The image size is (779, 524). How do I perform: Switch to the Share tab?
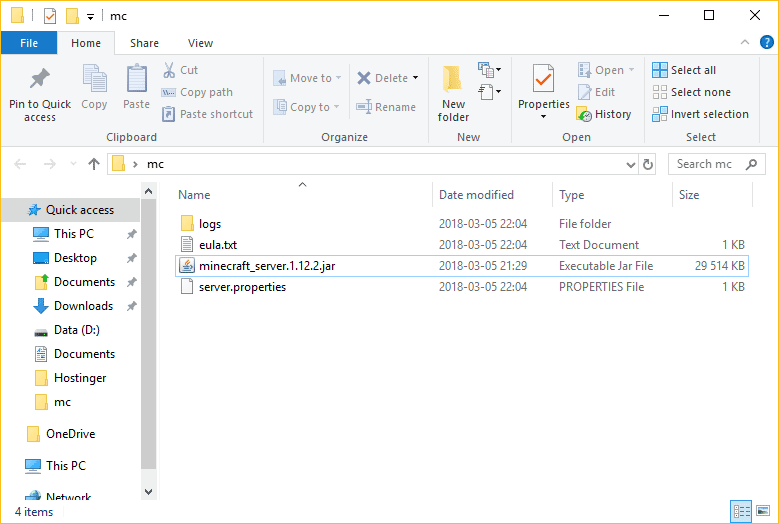145,43
